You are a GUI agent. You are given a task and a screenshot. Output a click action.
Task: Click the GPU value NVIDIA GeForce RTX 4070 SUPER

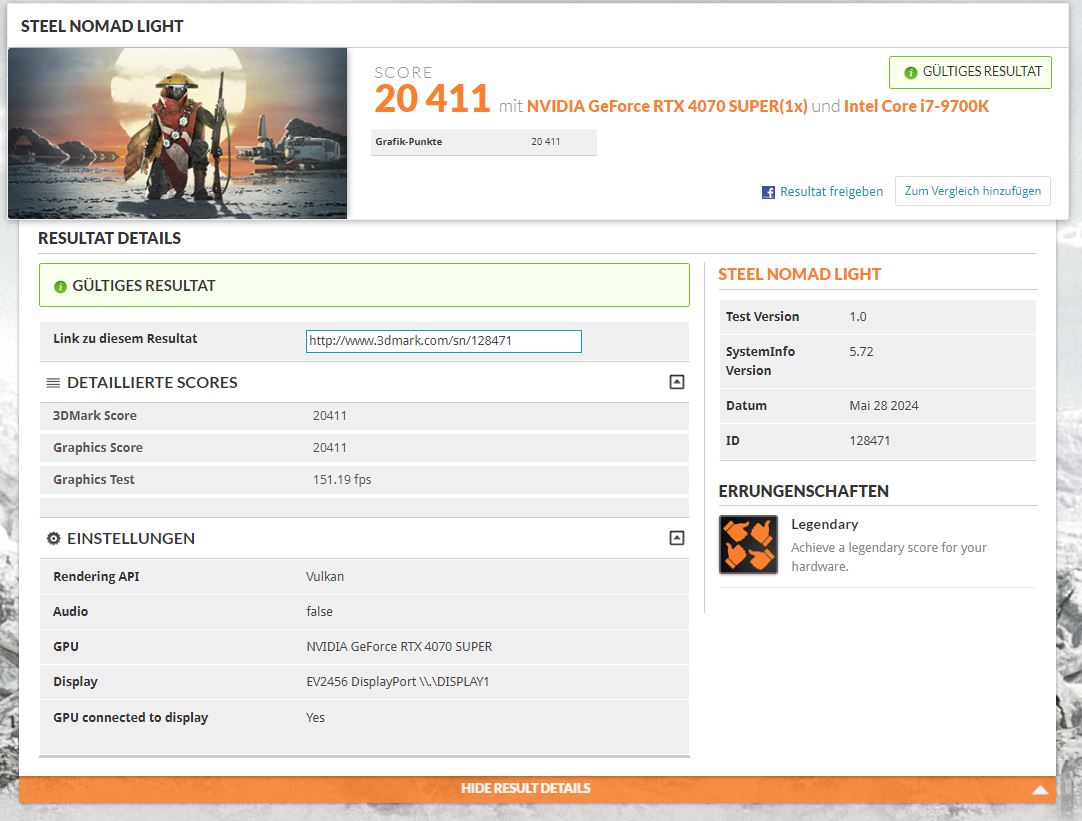click(399, 647)
